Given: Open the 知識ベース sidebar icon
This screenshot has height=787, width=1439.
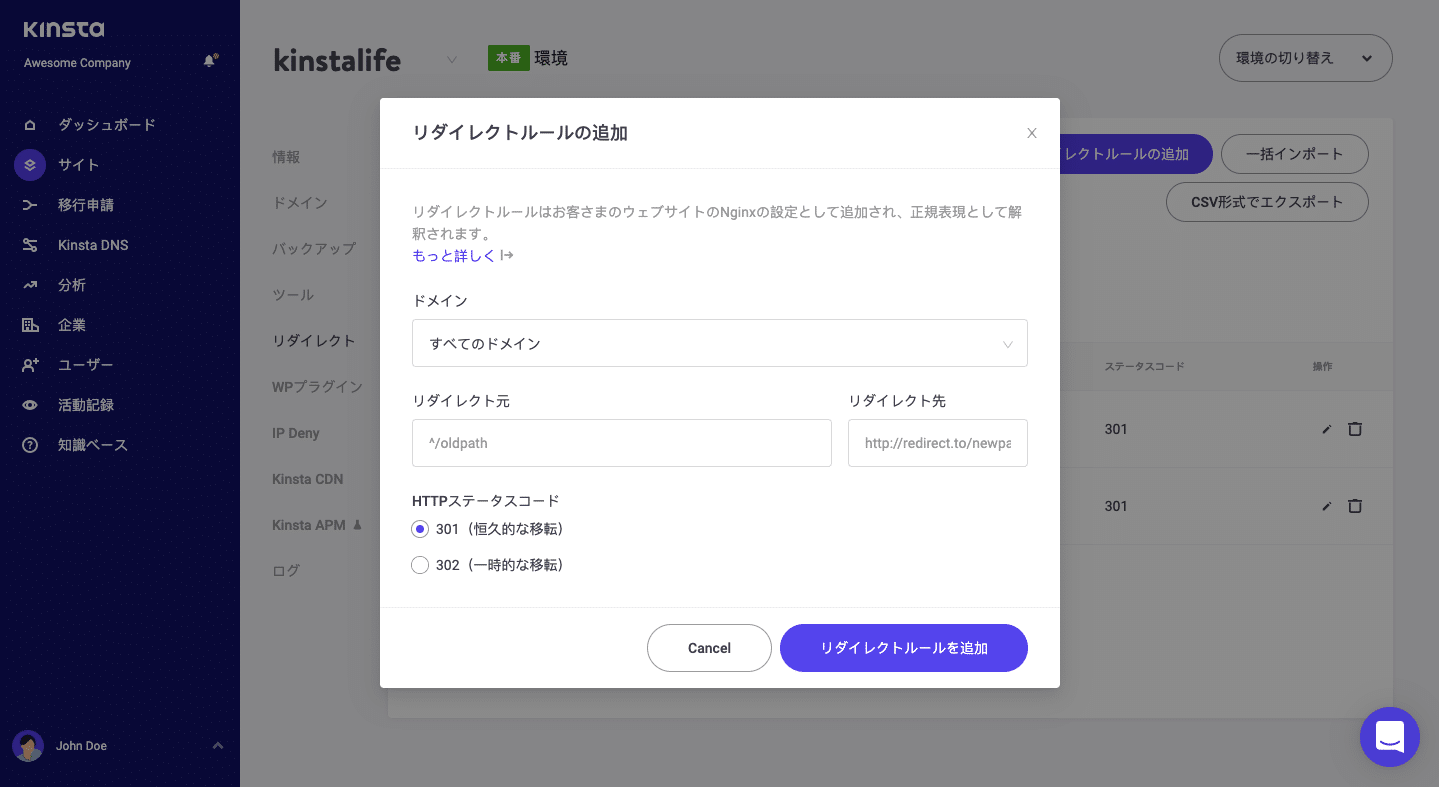Looking at the screenshot, I should [29, 444].
